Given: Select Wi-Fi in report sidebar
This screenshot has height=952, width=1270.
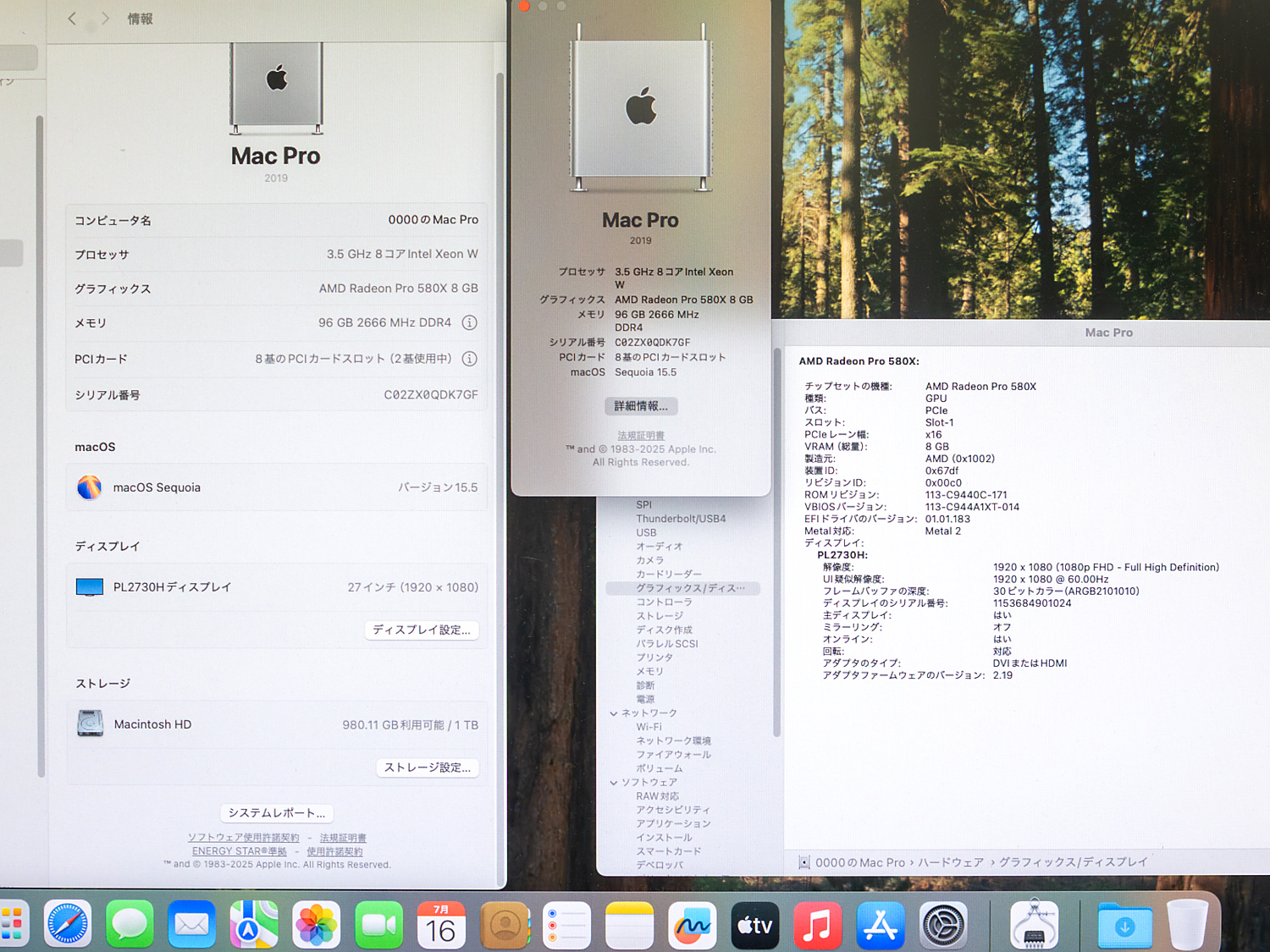Looking at the screenshot, I should pos(649,727).
